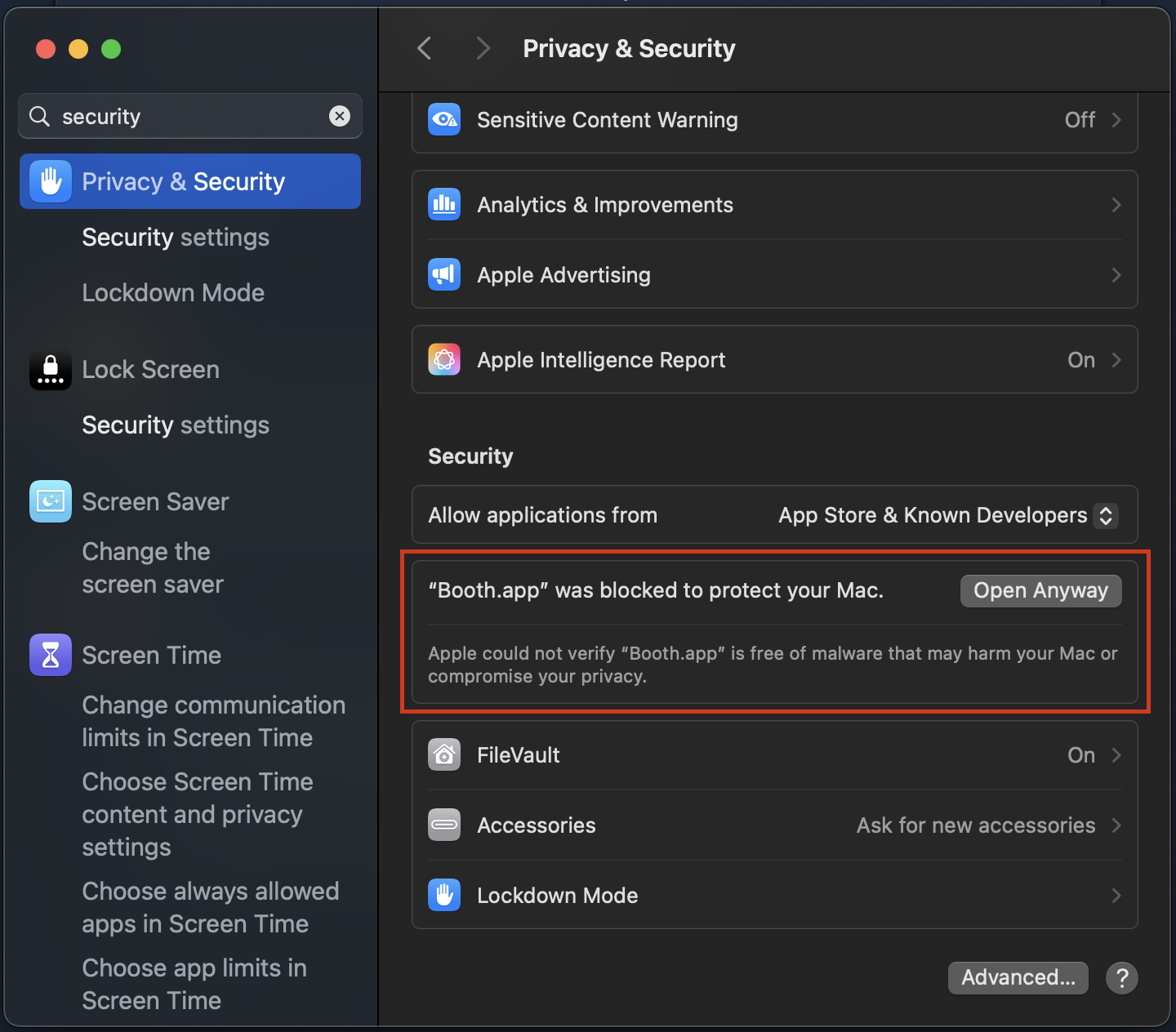Select Lockdown Mode in the sidebar results
Screen dimensions: 1176x1032
click(x=173, y=293)
